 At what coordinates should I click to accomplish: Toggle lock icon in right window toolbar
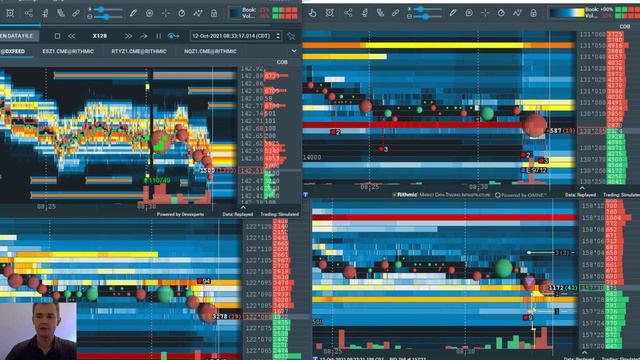[x=533, y=13]
